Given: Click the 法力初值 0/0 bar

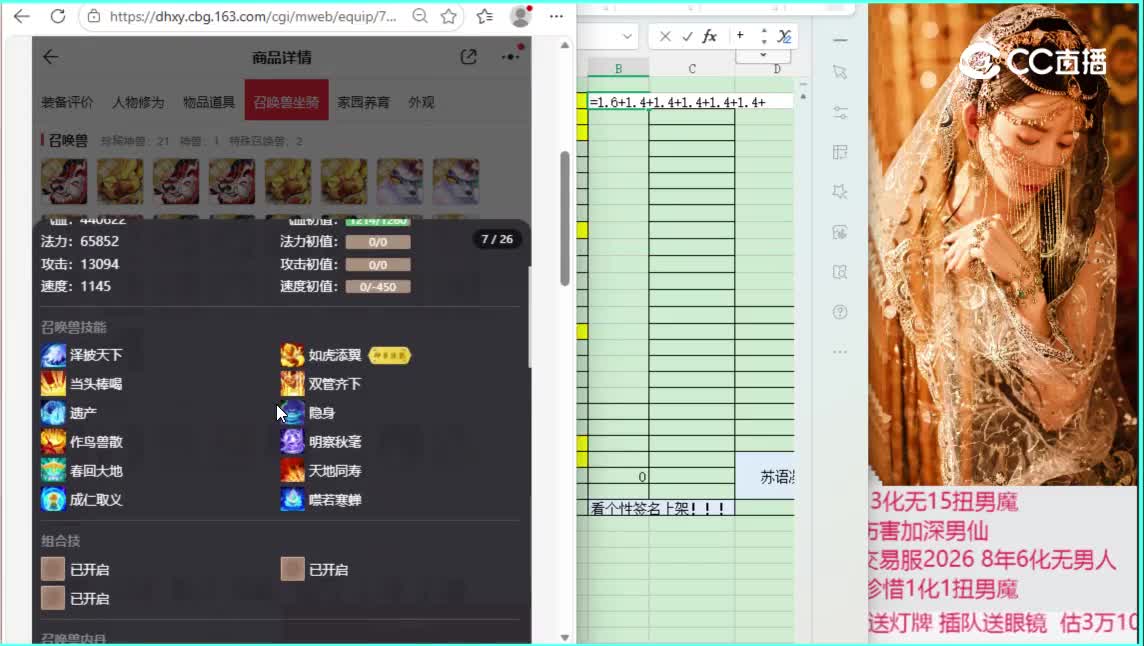Looking at the screenshot, I should click(x=378, y=242).
